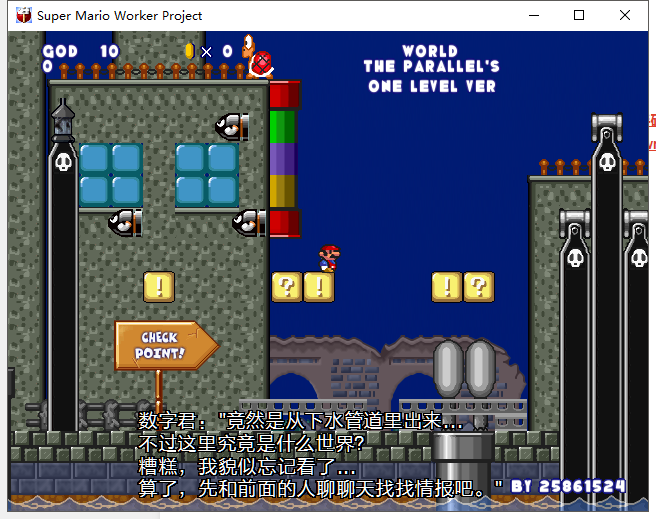
Task: Click the Super Mario Worker Project app icon
Action: (24, 15)
